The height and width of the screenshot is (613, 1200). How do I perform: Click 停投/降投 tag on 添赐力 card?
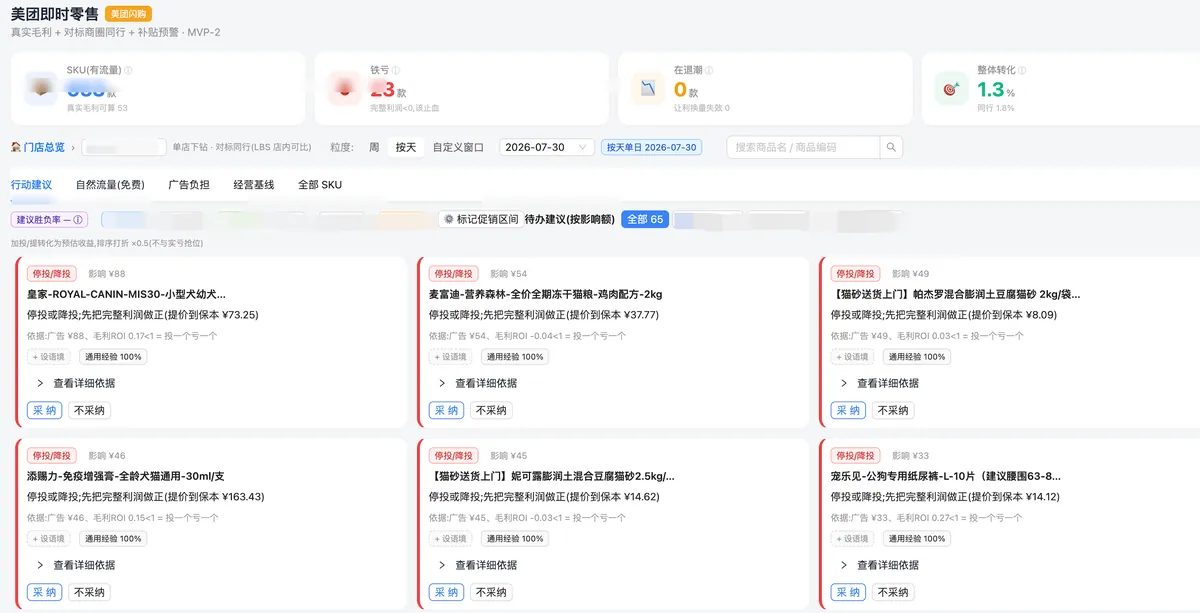pyautogui.click(x=51, y=456)
